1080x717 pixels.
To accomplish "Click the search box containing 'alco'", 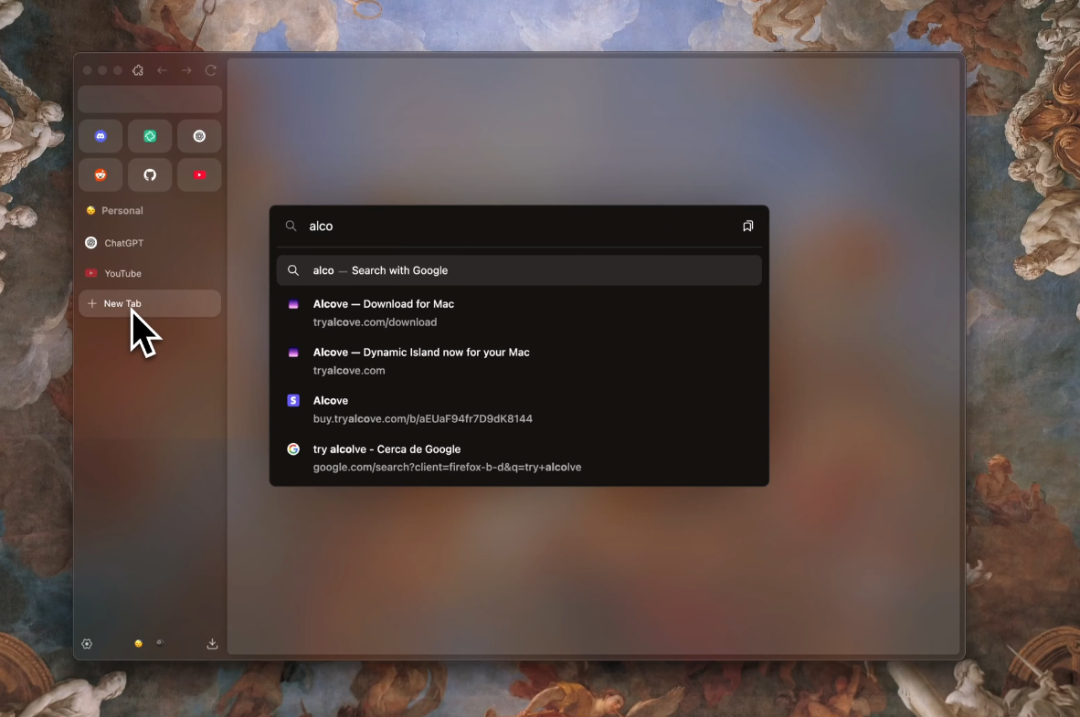I will coord(519,226).
